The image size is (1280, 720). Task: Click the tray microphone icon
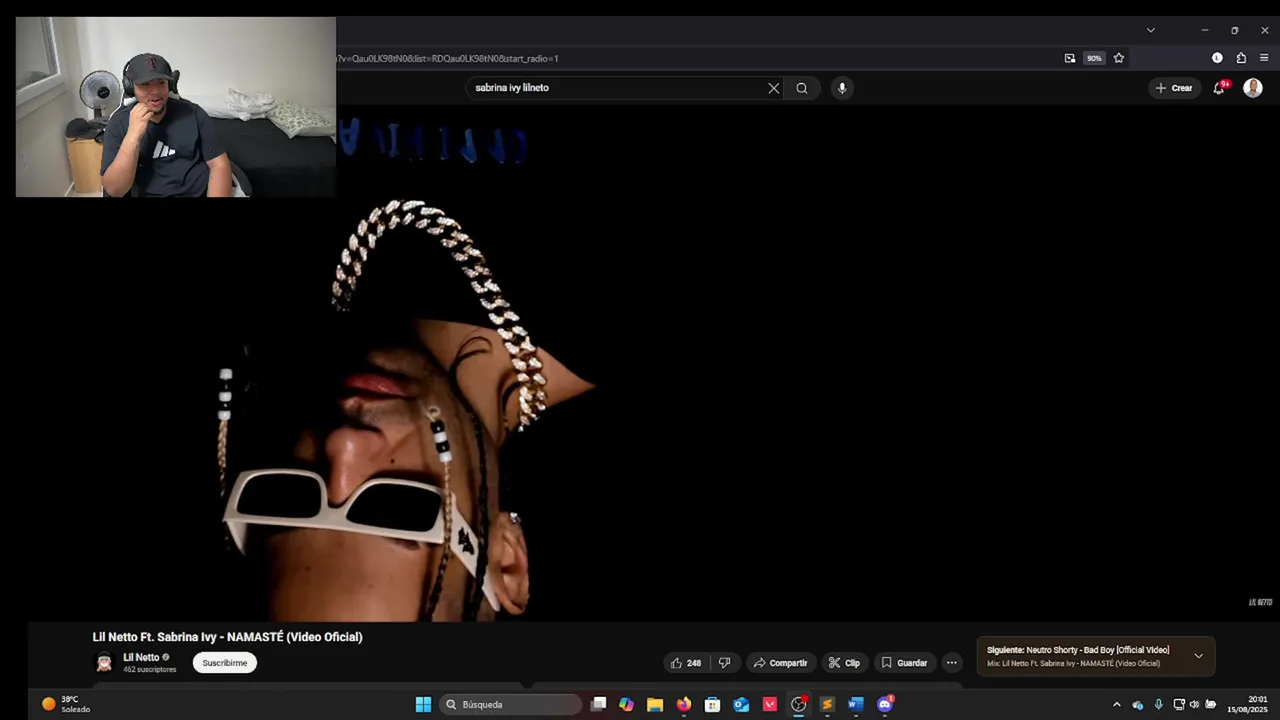pos(1159,705)
